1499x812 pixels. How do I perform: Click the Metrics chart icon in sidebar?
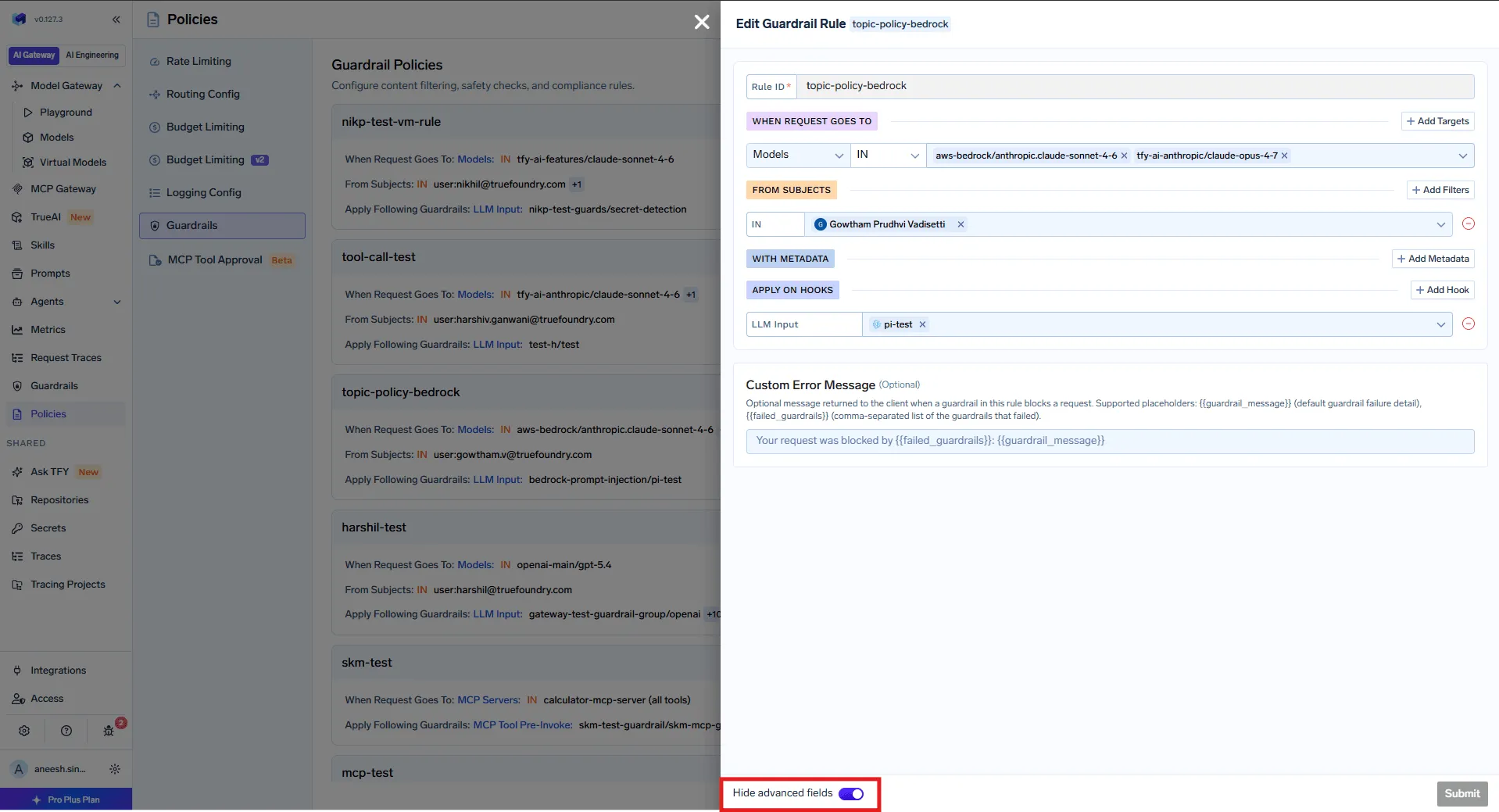[17, 330]
